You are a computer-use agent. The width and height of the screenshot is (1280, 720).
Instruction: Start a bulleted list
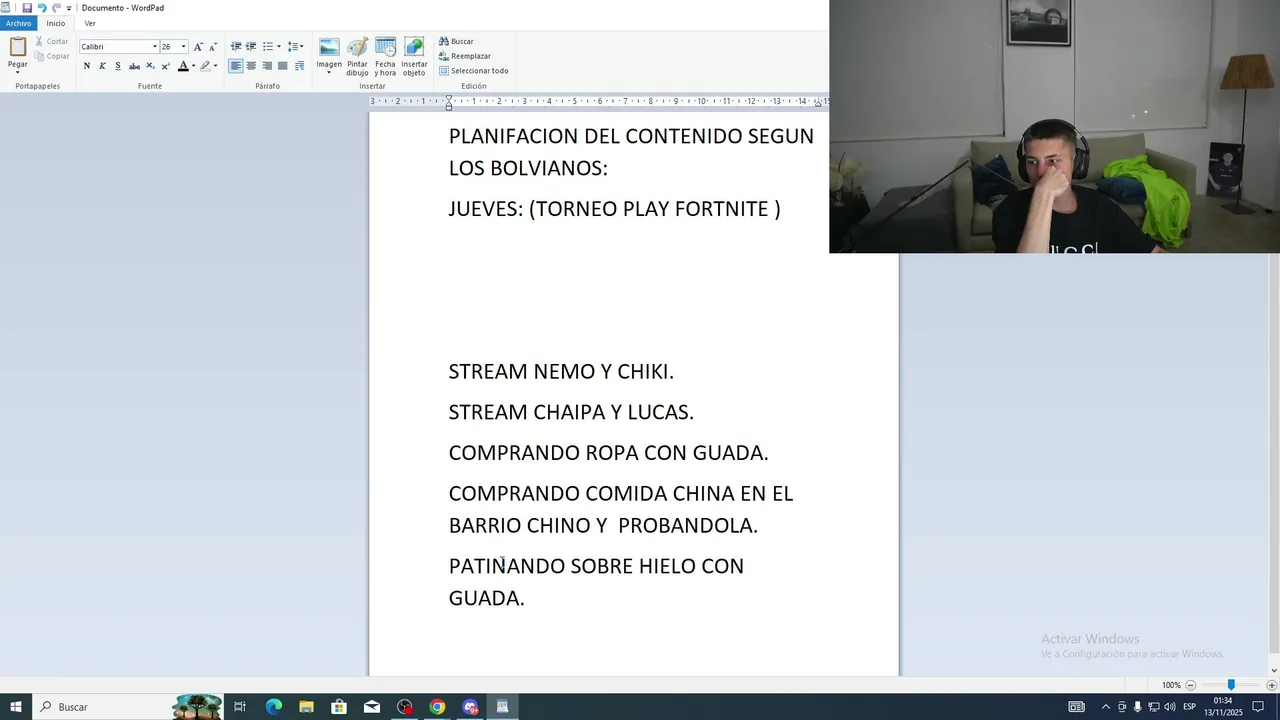pyautogui.click(x=267, y=47)
